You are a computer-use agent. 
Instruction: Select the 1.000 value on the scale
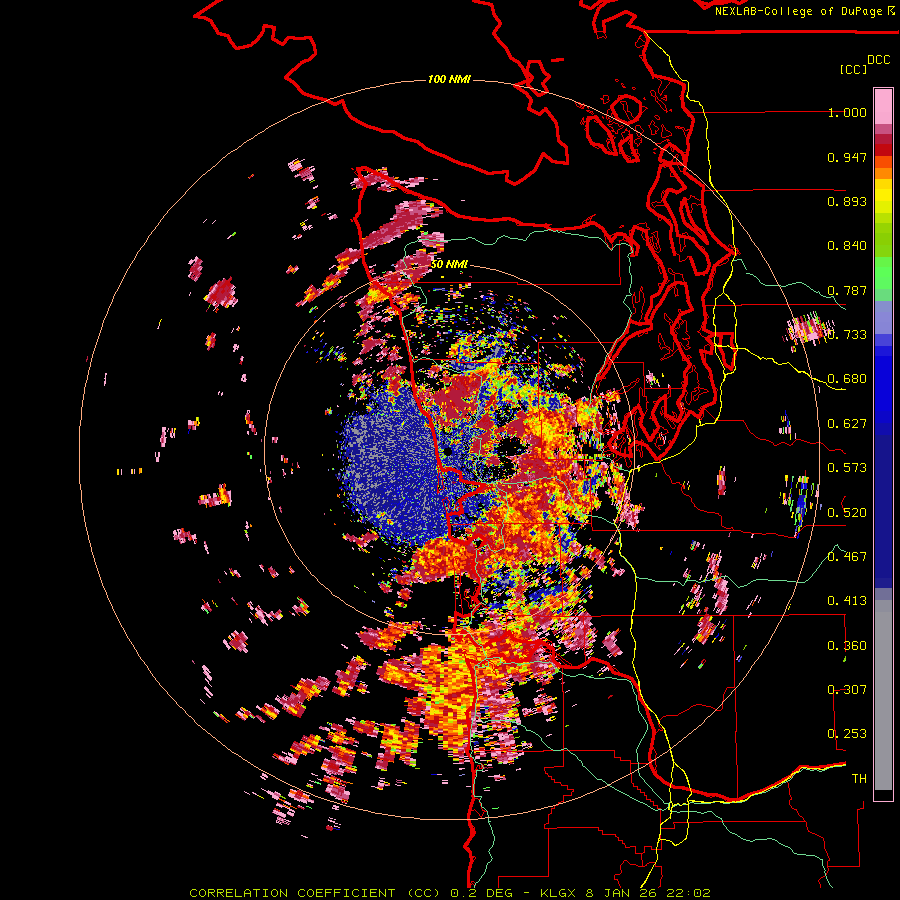(847, 112)
